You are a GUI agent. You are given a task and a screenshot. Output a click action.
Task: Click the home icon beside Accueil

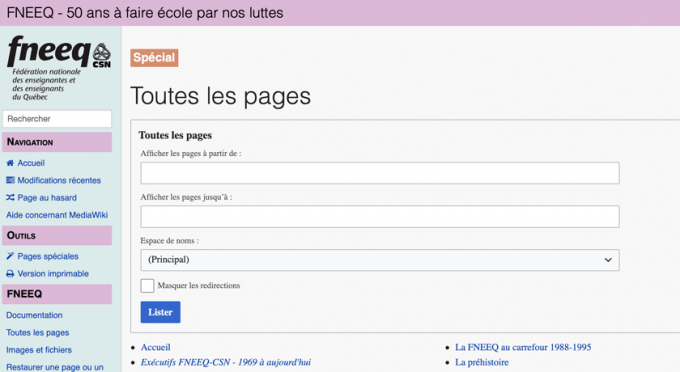tap(10, 163)
